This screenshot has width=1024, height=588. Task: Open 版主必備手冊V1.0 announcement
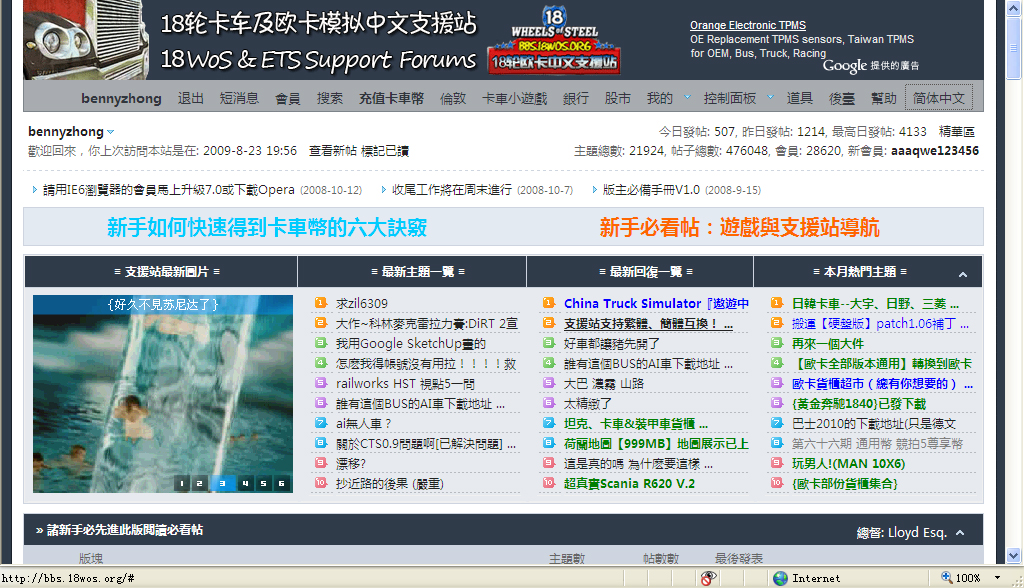pos(651,189)
